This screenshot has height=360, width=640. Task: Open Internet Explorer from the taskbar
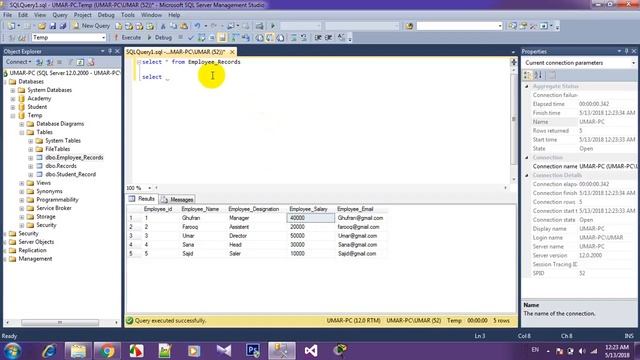(49, 351)
